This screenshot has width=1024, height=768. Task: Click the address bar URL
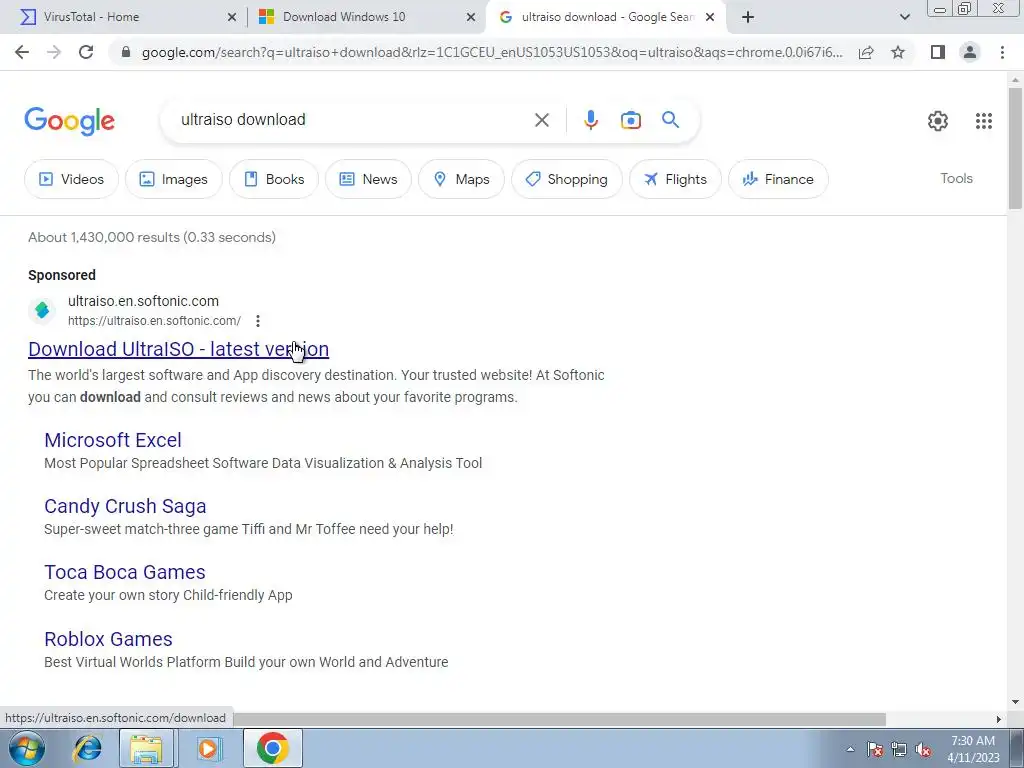(x=491, y=52)
